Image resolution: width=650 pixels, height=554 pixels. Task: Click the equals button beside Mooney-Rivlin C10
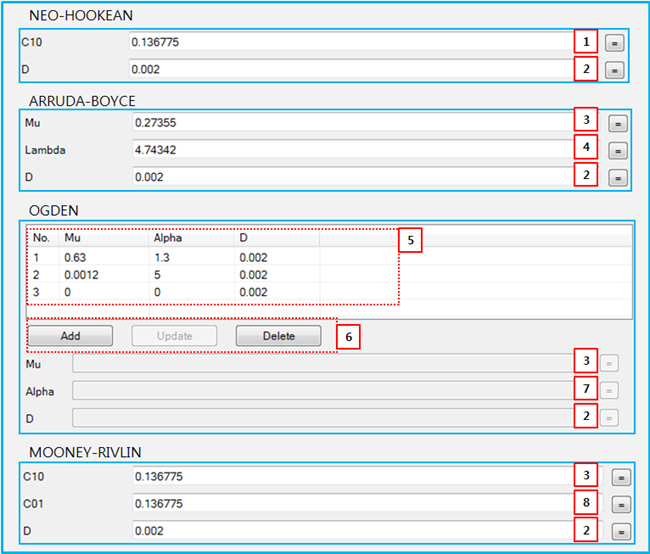[x=621, y=477]
